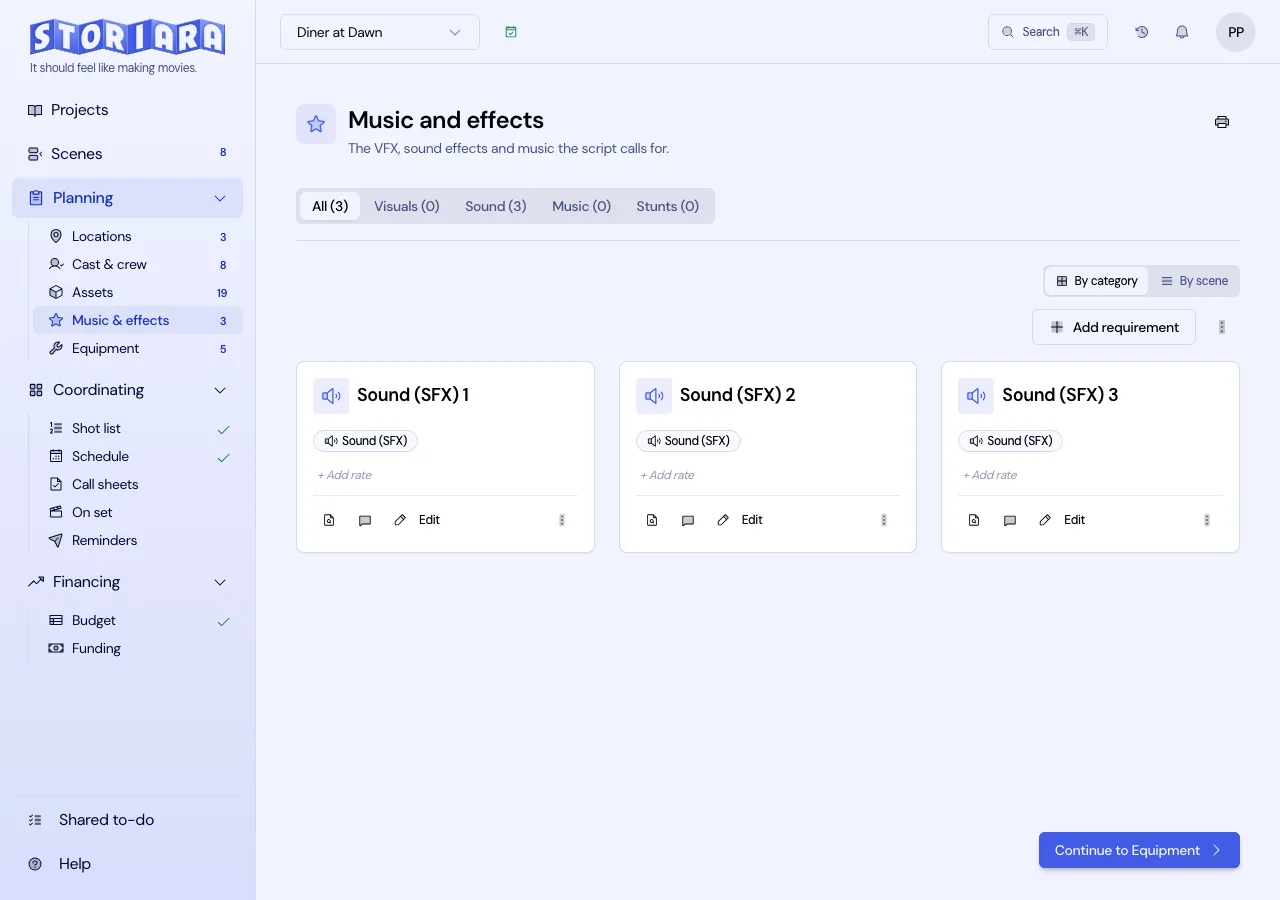
Task: Open Shared to-do list
Action: pos(127,820)
